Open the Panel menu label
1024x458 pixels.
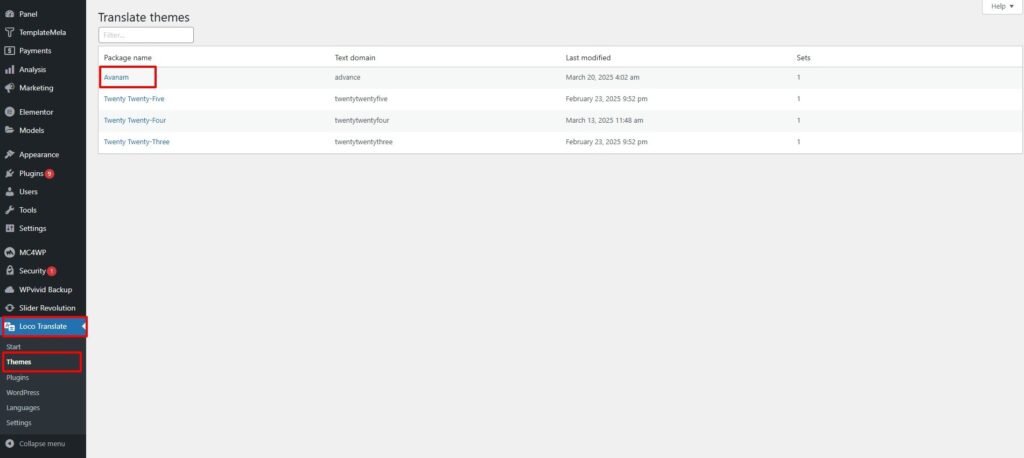(29, 14)
